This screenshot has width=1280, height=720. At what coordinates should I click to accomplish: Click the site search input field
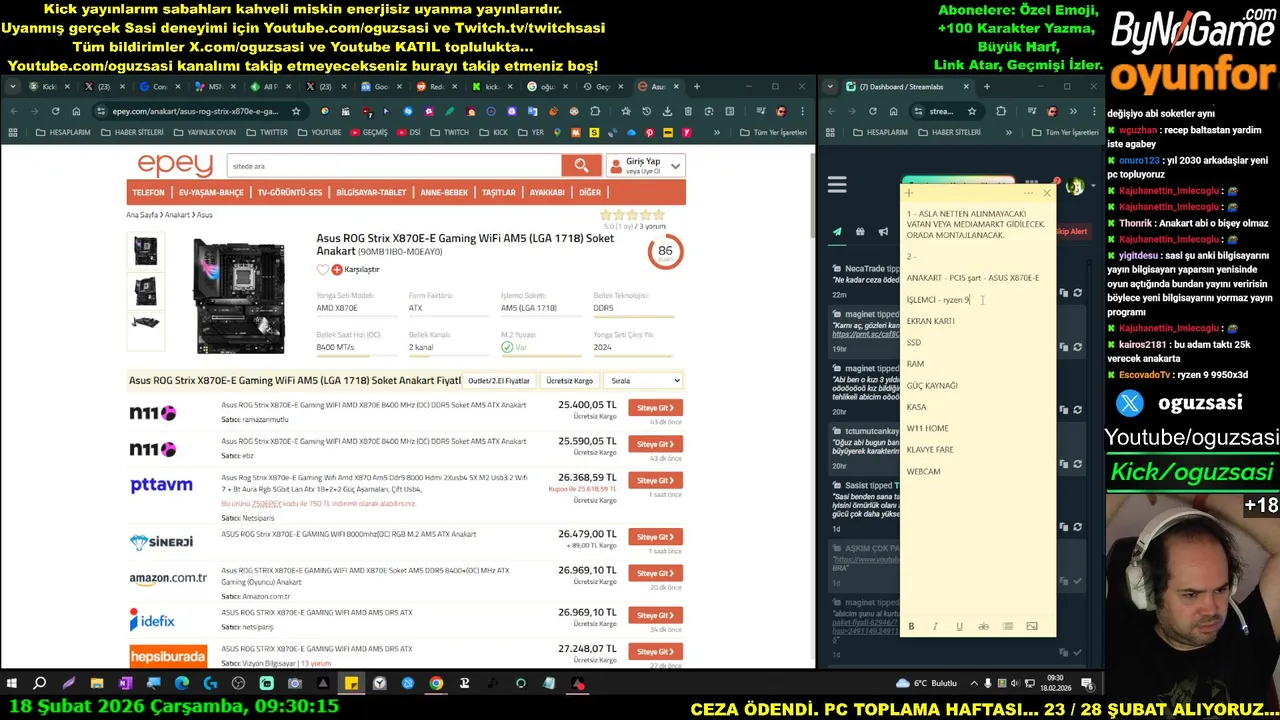(393, 166)
